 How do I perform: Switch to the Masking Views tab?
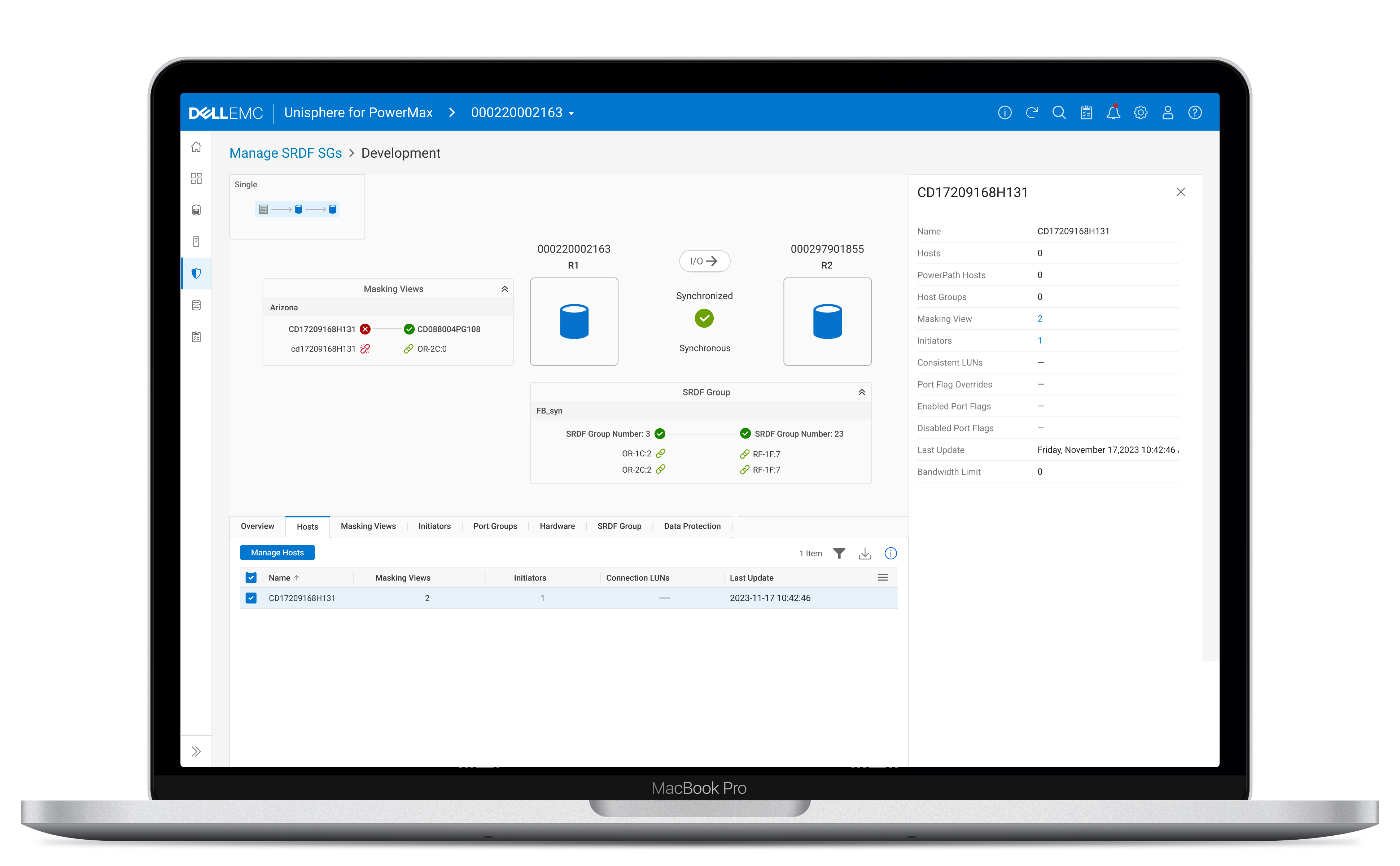pos(368,526)
